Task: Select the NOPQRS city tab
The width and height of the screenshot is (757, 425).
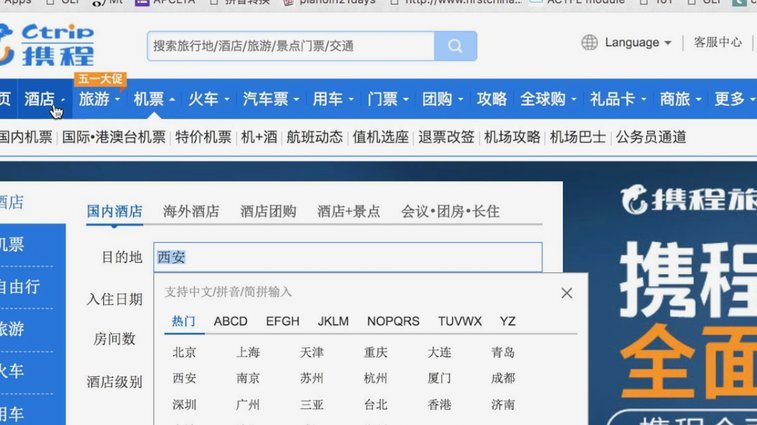Action: [393, 321]
